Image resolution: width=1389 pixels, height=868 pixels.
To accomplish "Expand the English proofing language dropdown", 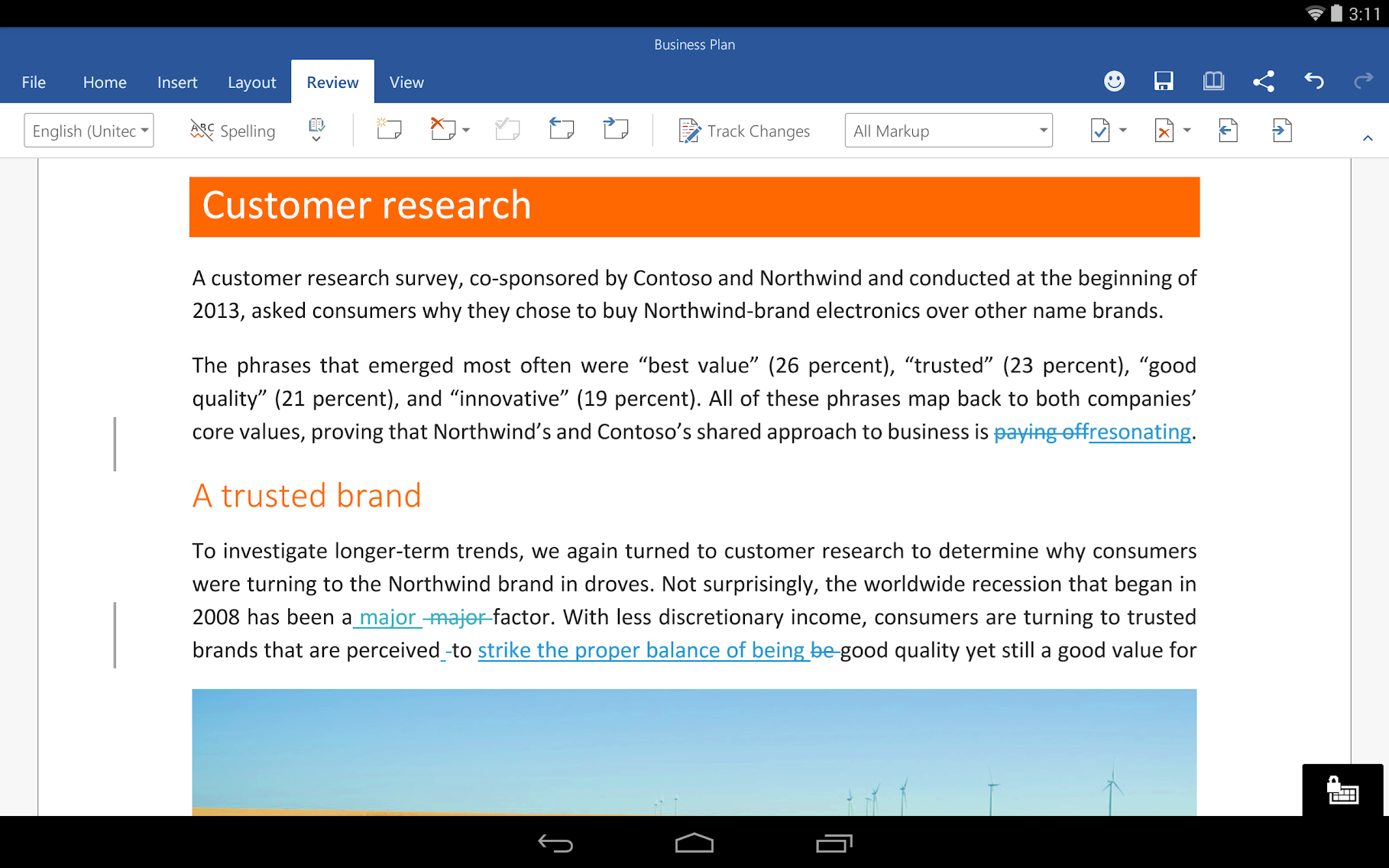I will coord(89,131).
